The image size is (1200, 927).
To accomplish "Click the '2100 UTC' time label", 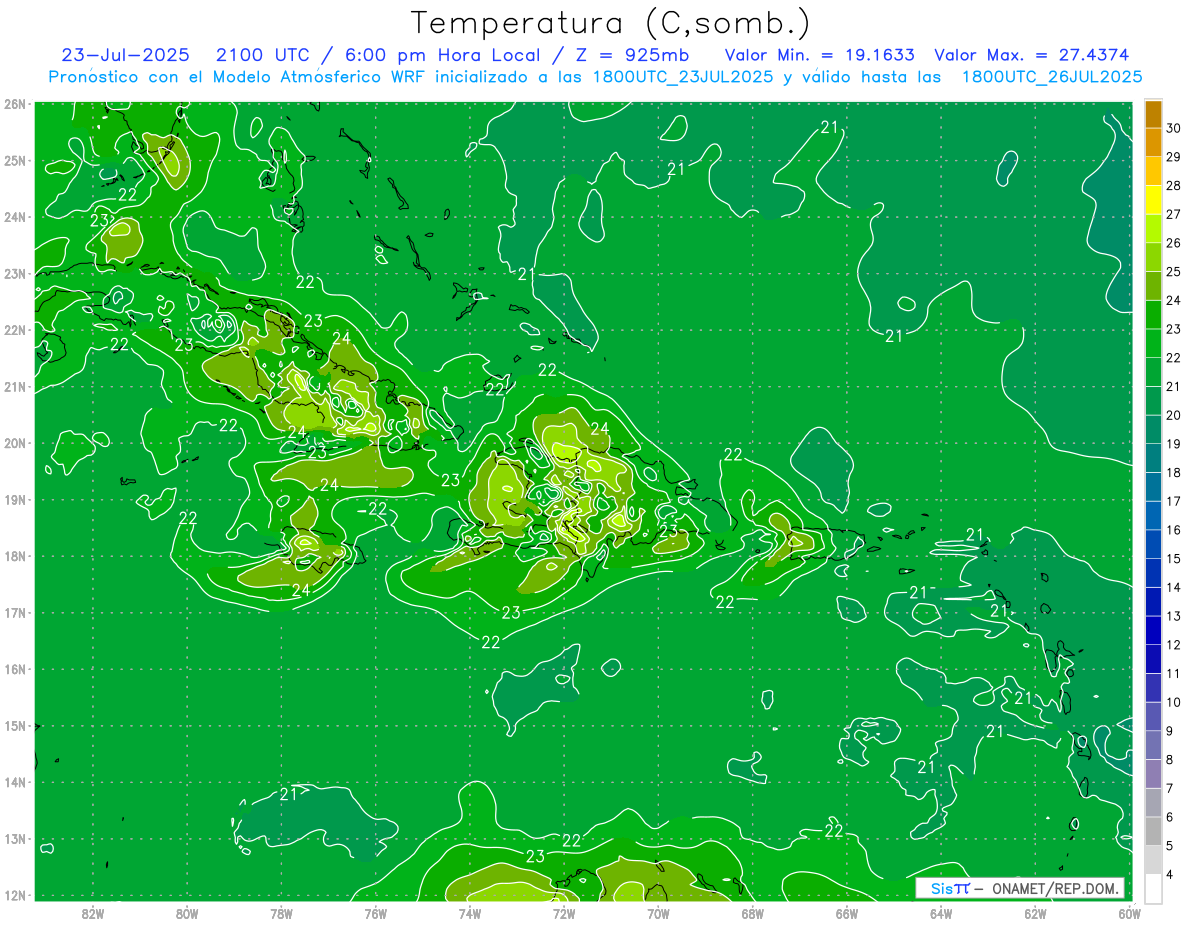I will coord(263,55).
